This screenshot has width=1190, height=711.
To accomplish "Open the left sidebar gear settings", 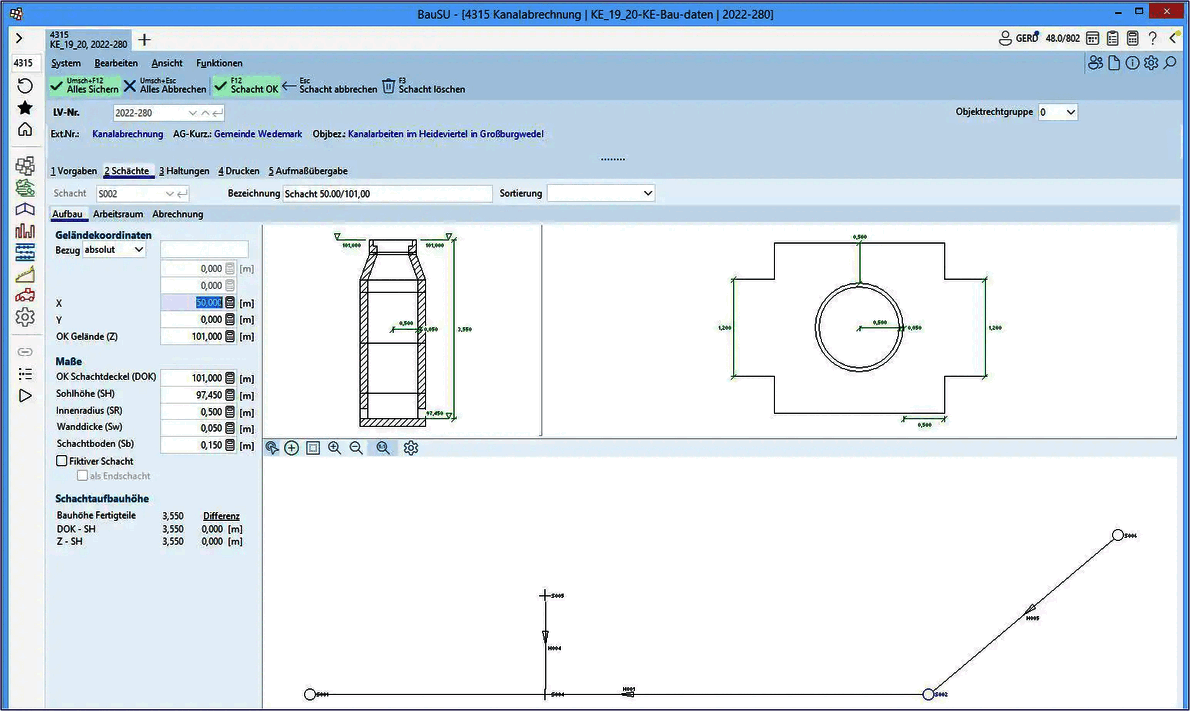I will [x=25, y=316].
